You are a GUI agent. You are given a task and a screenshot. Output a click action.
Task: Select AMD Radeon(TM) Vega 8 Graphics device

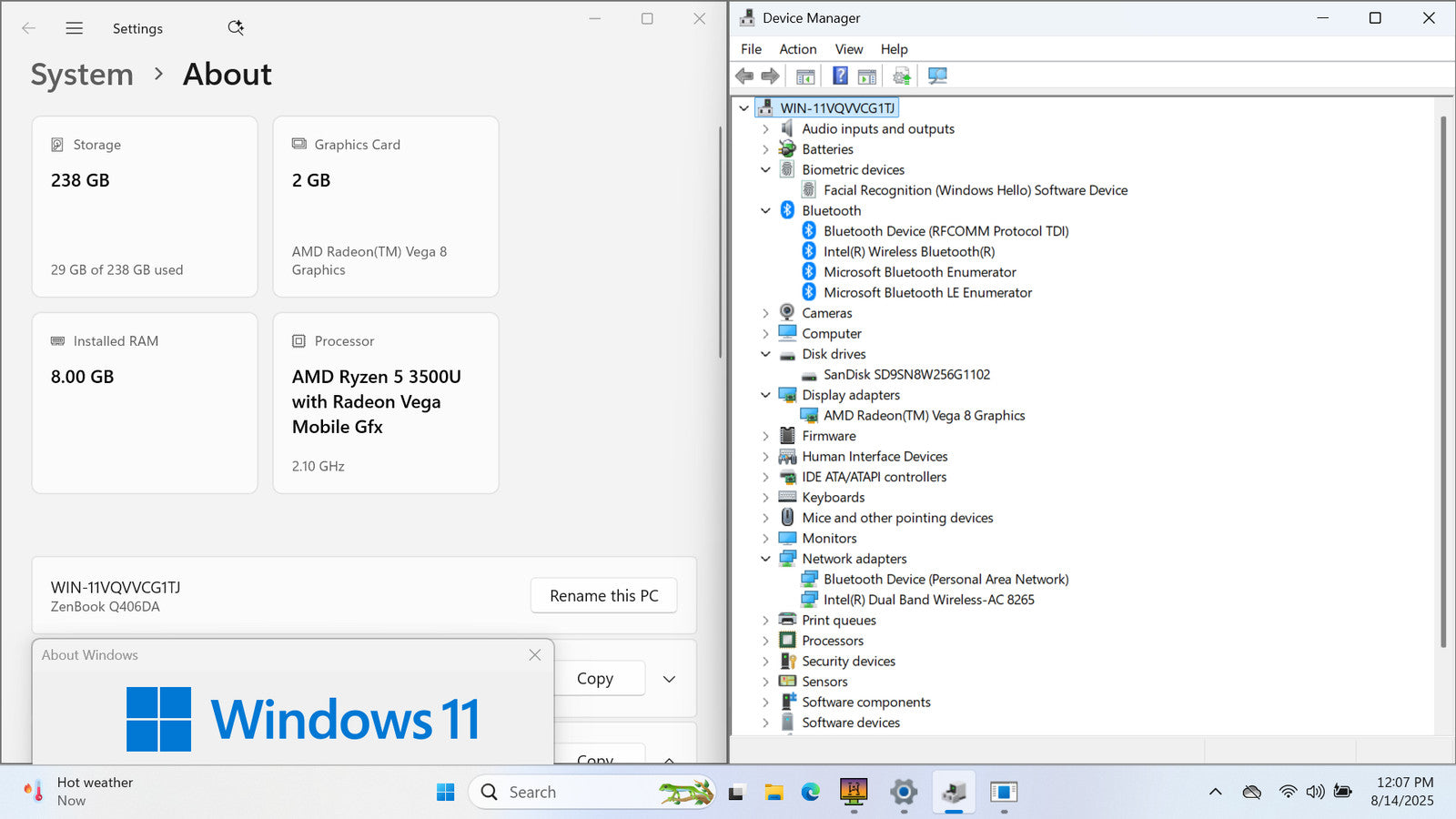(924, 416)
